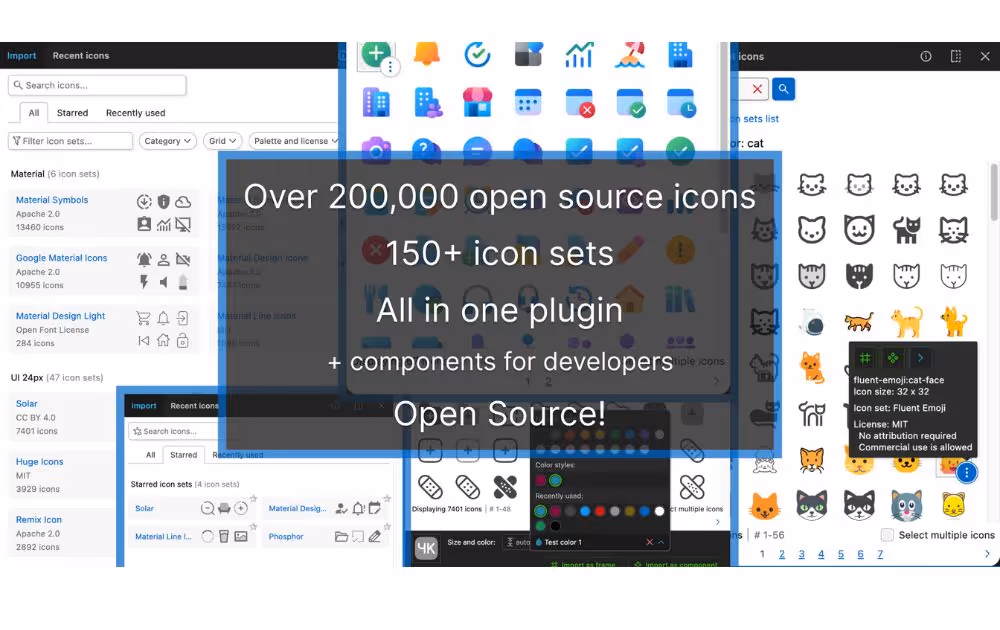Pick the magenta color style swatch

(541, 480)
